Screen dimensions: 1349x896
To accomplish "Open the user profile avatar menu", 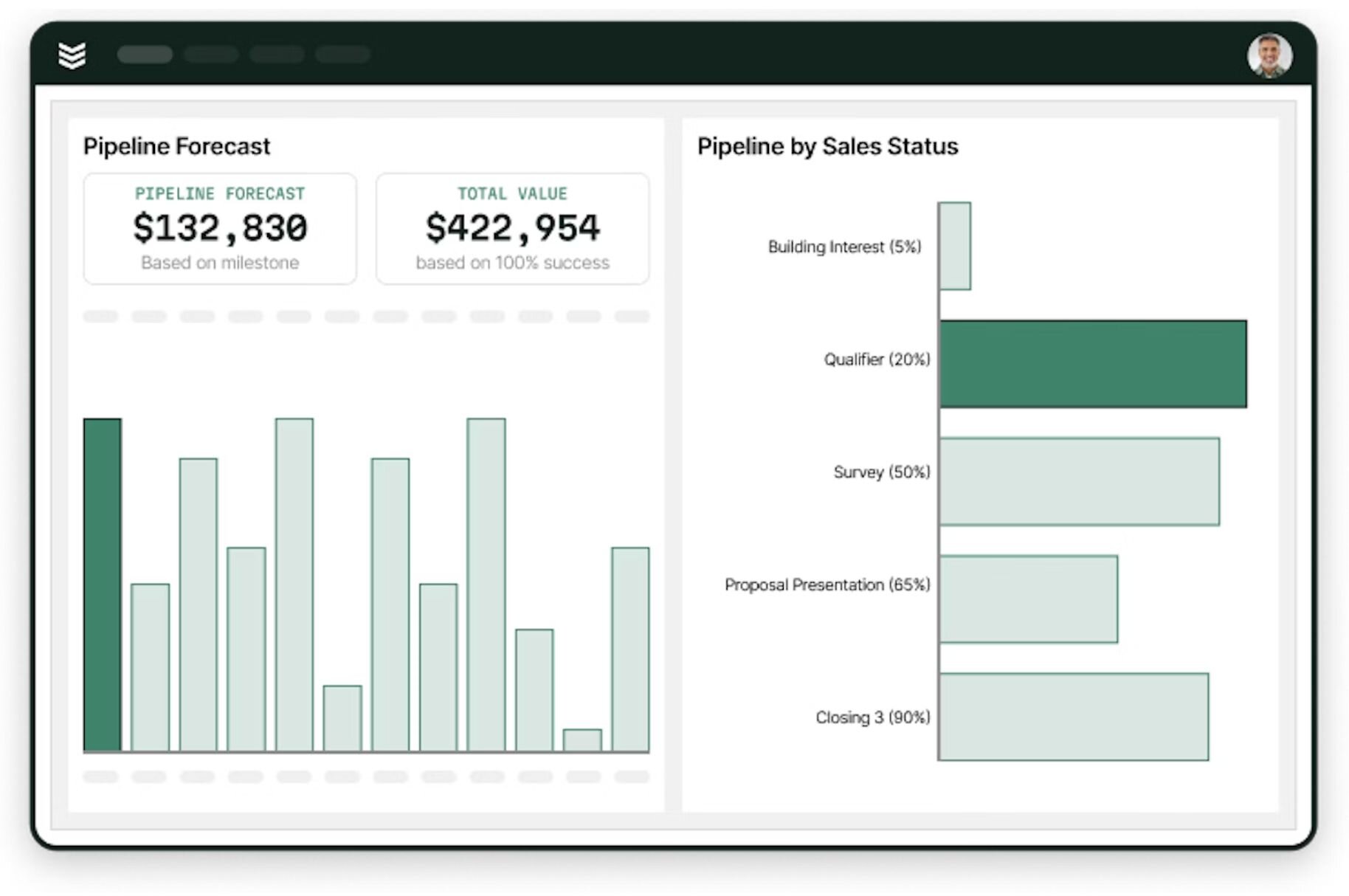I will pyautogui.click(x=1271, y=54).
